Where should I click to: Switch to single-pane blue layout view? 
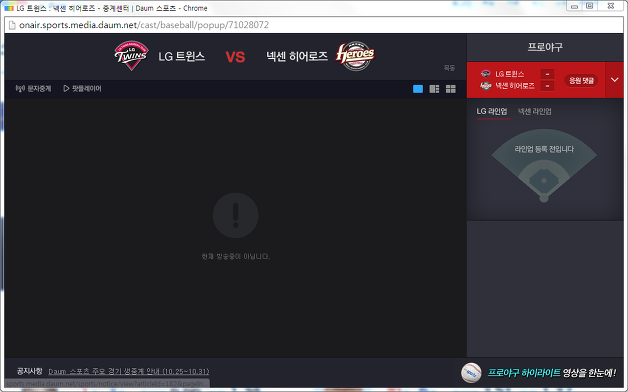418,89
